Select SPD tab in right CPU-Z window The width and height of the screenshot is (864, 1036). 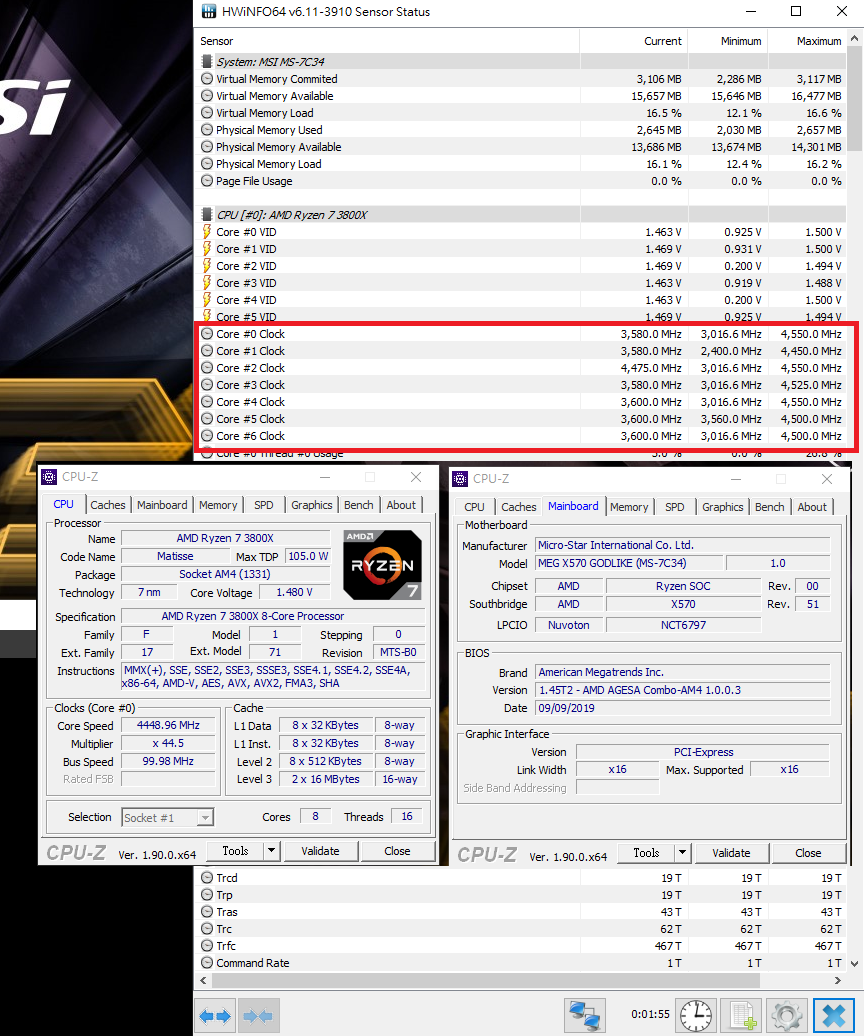[x=674, y=507]
